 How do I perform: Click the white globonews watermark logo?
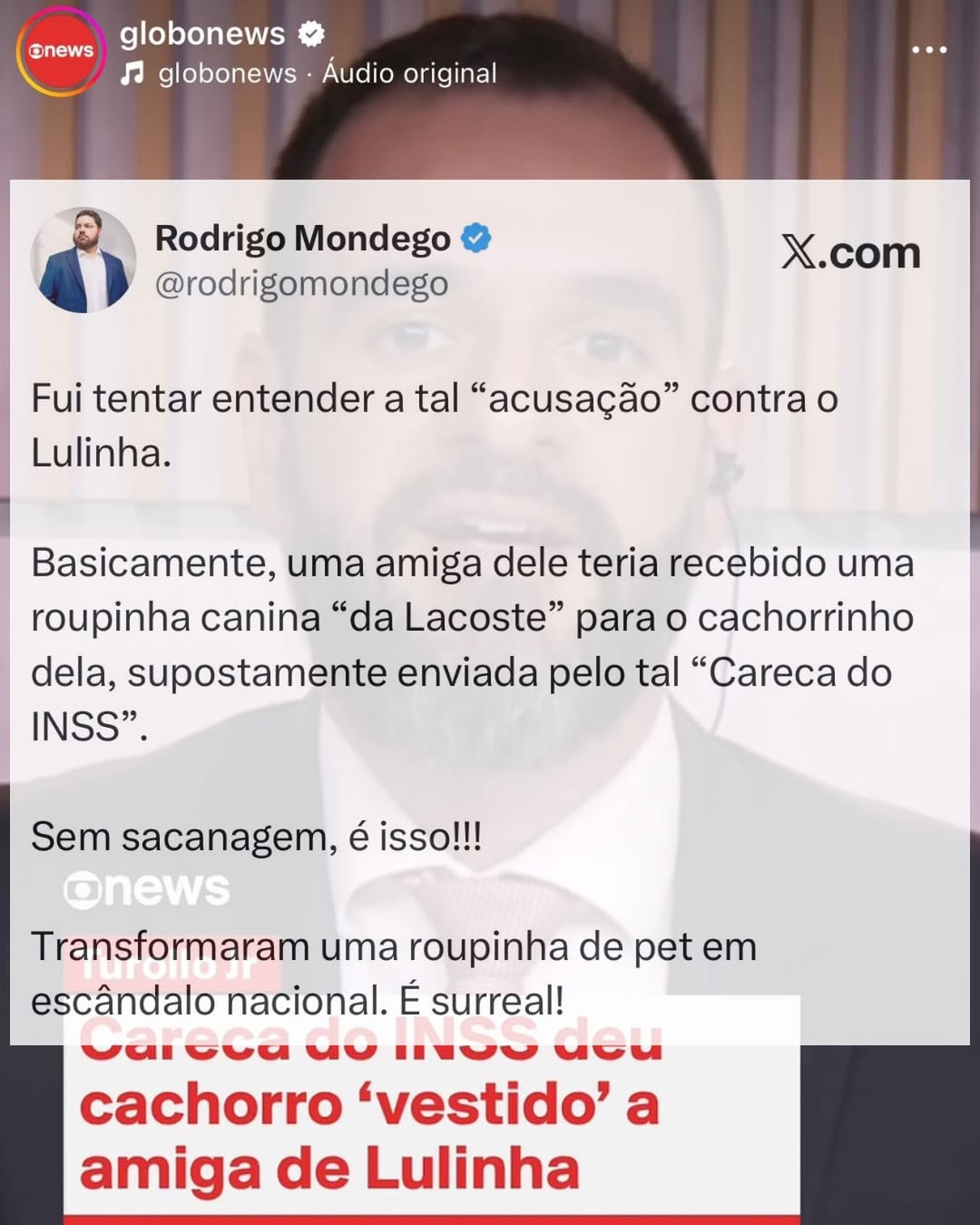click(146, 889)
